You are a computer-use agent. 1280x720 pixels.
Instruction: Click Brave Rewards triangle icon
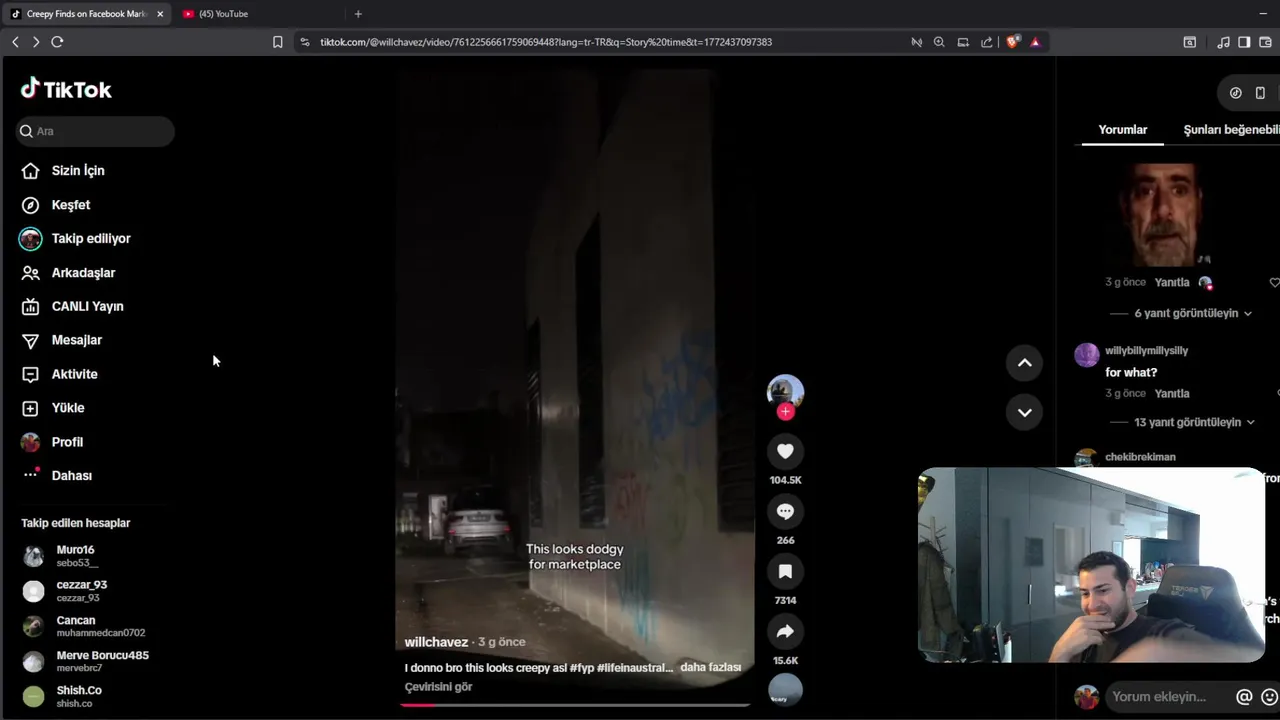1035,42
